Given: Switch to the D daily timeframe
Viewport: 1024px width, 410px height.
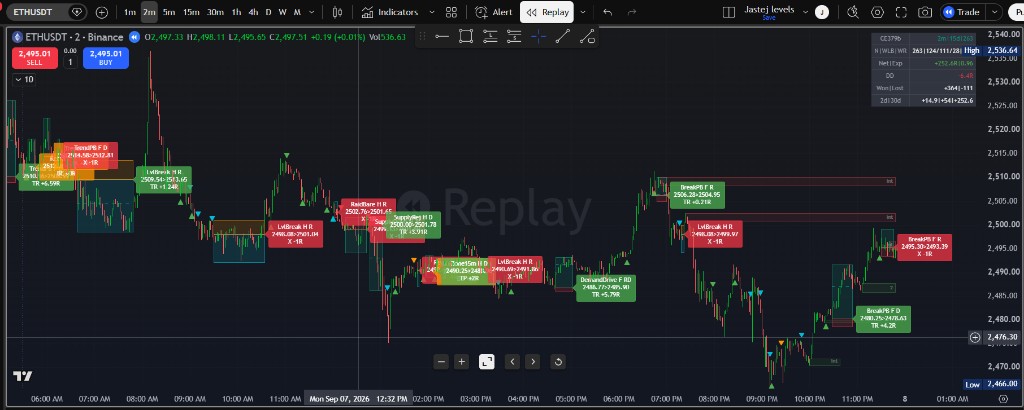Looking at the screenshot, I should coord(268,12).
